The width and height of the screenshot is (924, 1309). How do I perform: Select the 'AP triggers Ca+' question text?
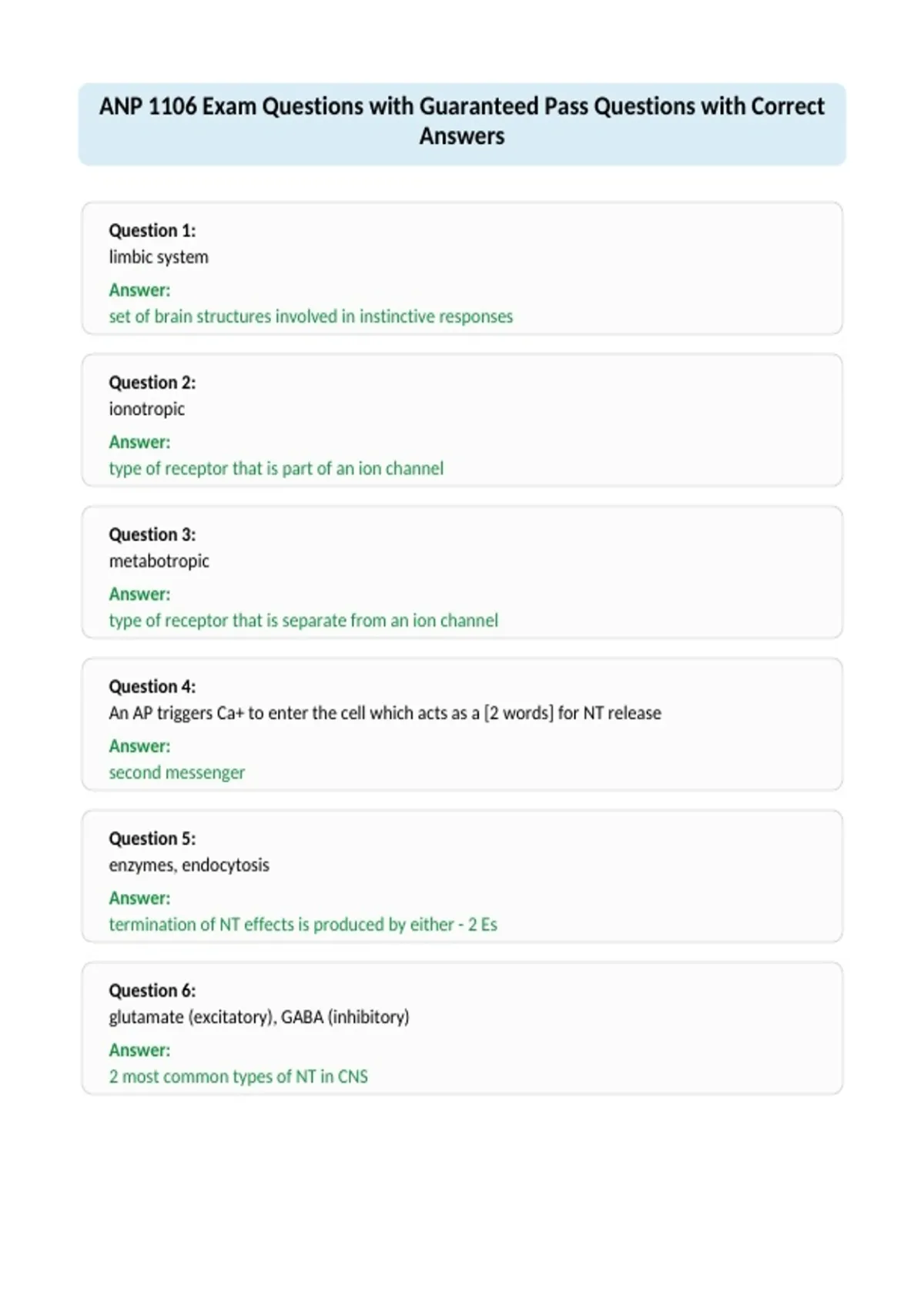click(x=385, y=713)
